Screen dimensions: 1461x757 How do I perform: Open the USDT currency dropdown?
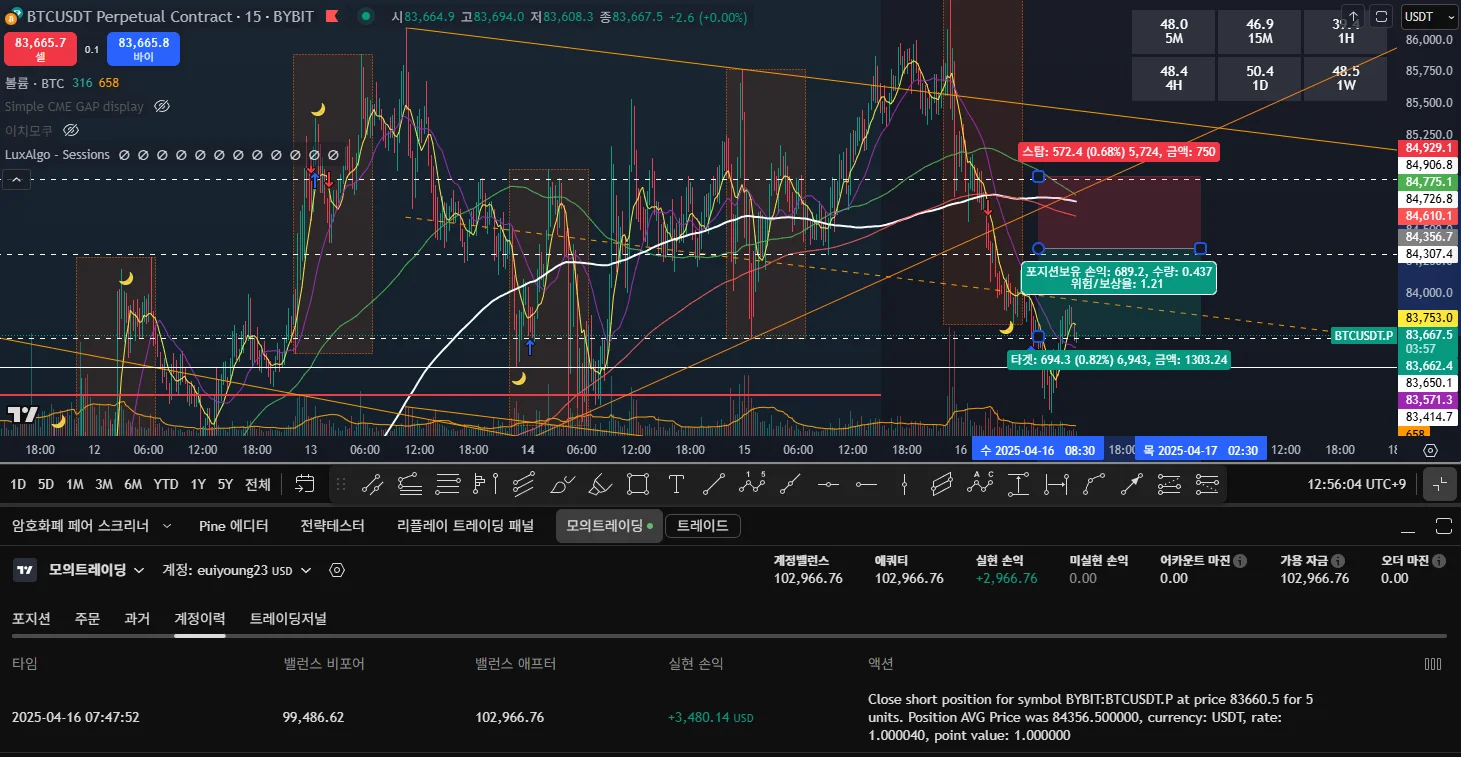pos(1430,17)
